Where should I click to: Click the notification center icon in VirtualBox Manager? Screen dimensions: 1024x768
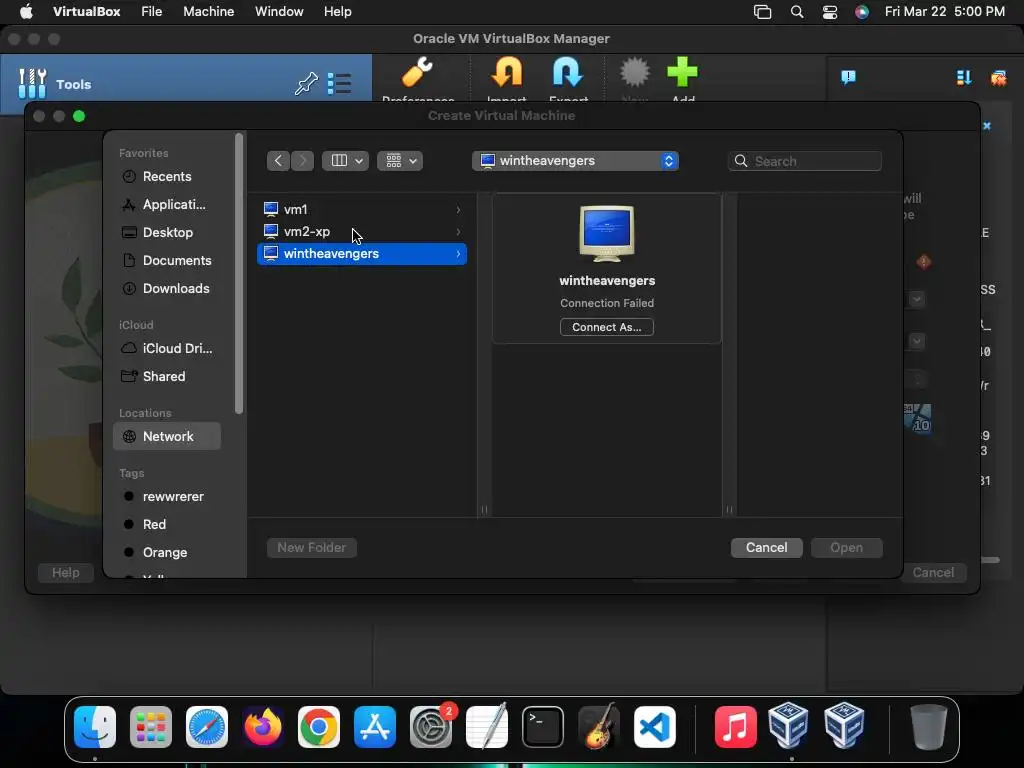pos(848,78)
